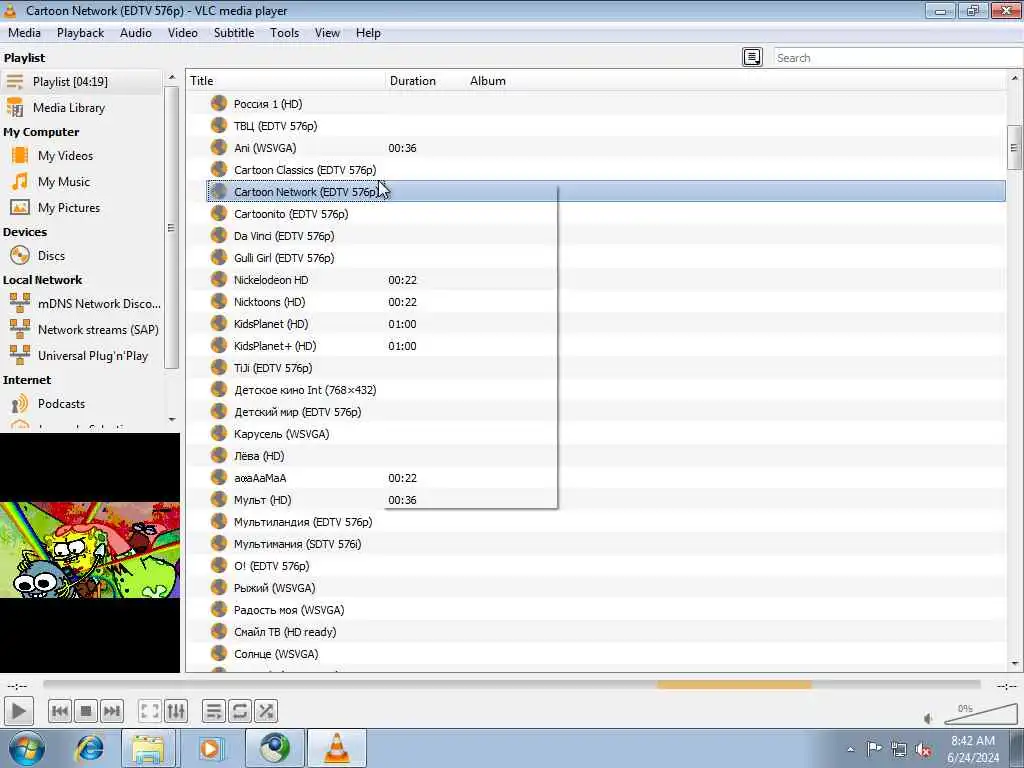Viewport: 1024px width, 768px height.
Task: Click the Play button
Action: tap(18, 711)
